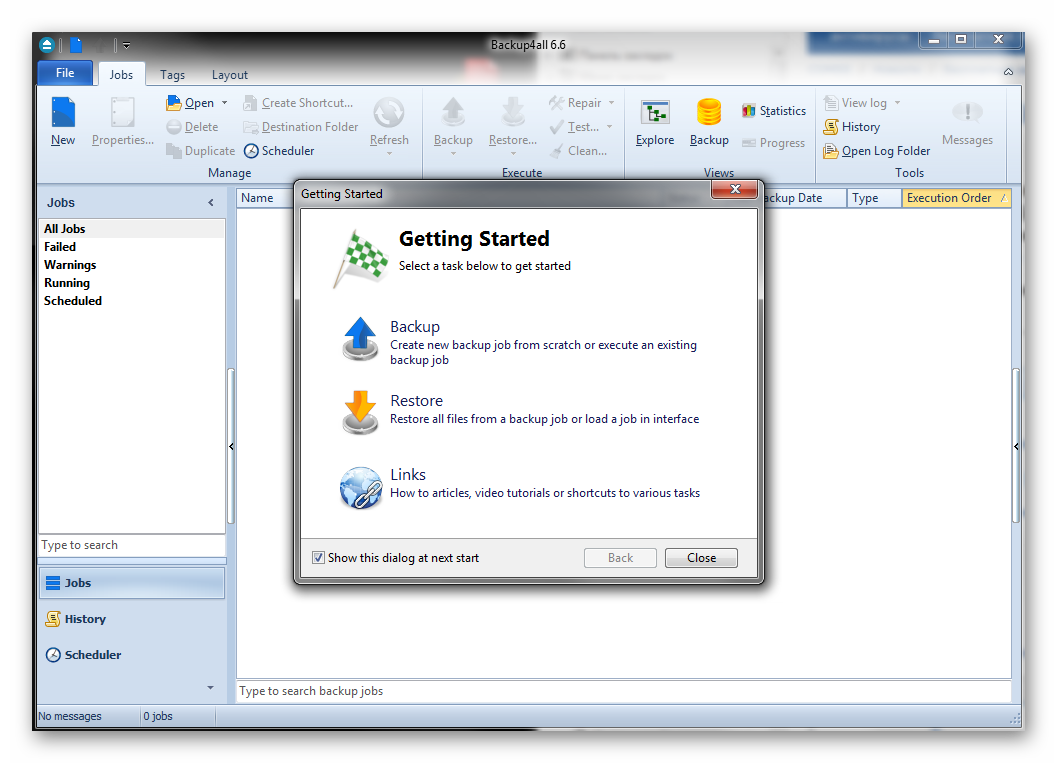1057x763 pixels.
Task: Click the Duplicate job icon
Action: (174, 151)
